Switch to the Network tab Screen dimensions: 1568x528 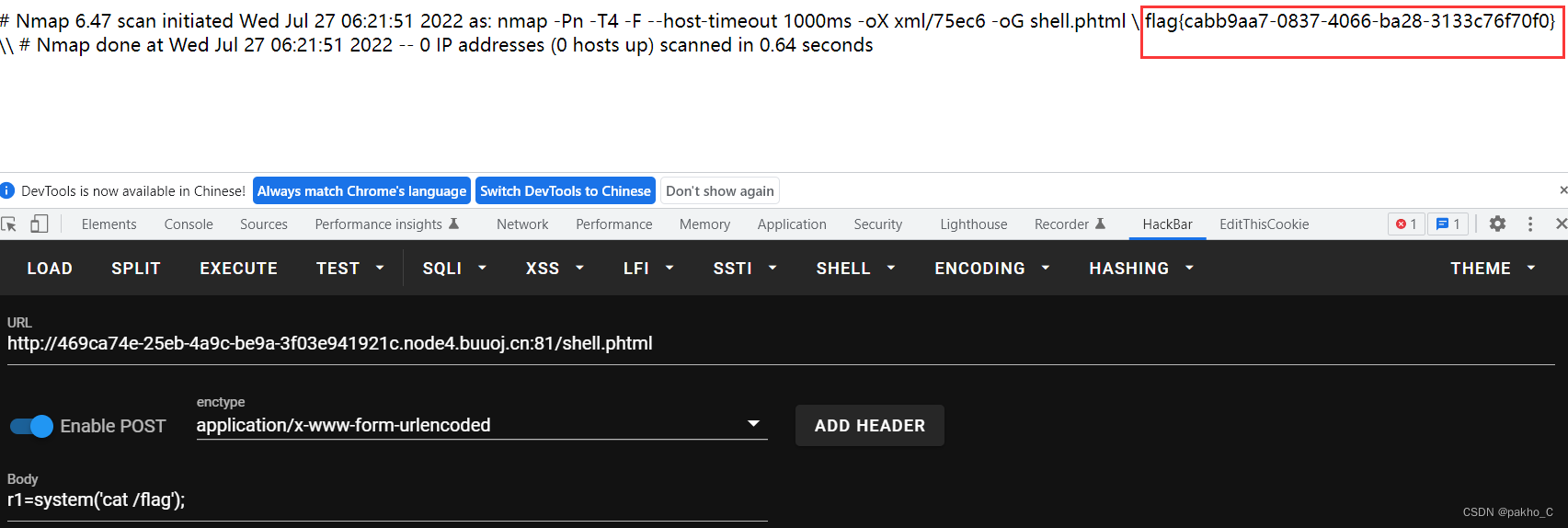[522, 224]
